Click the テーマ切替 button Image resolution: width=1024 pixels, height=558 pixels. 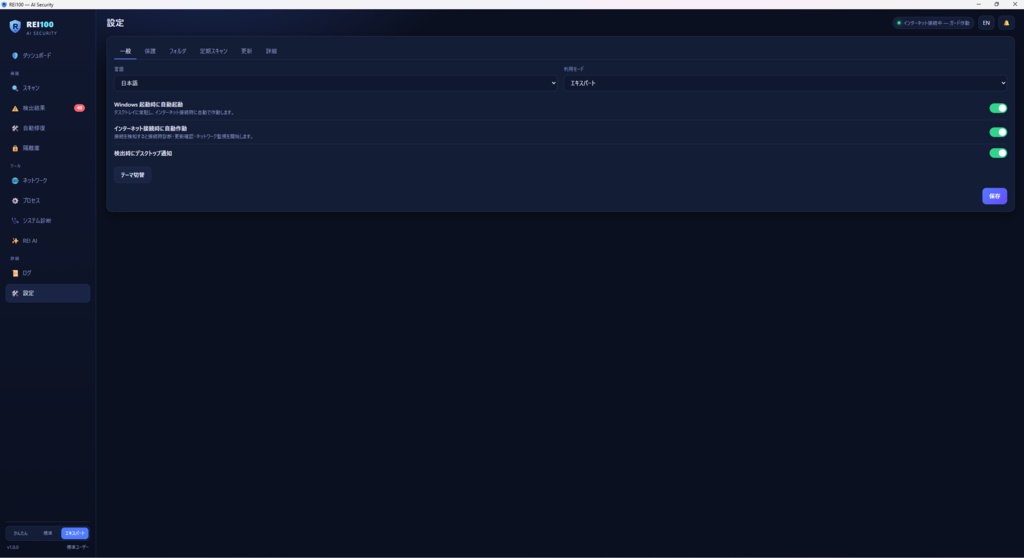[133, 175]
